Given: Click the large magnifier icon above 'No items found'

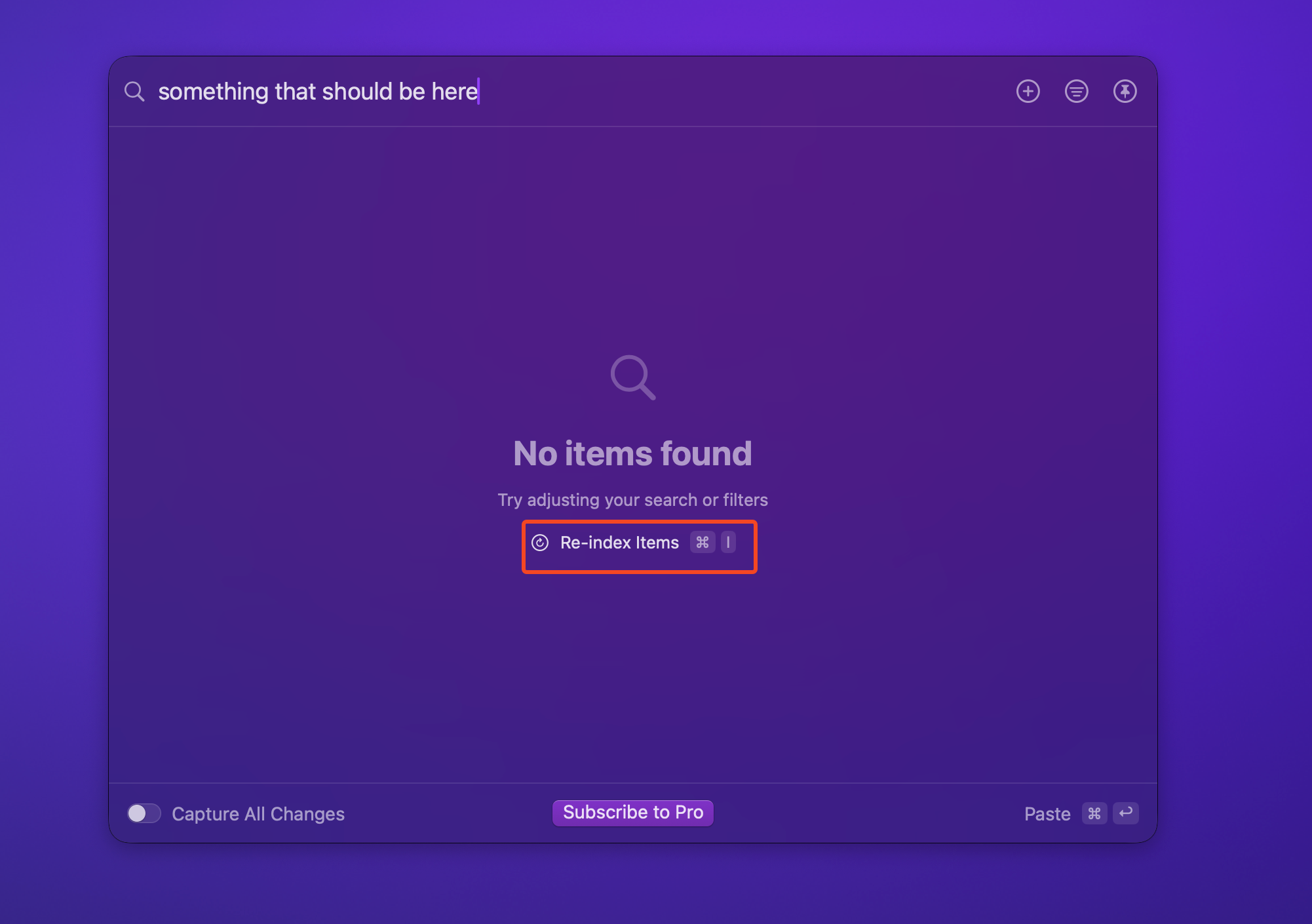Looking at the screenshot, I should (632, 377).
